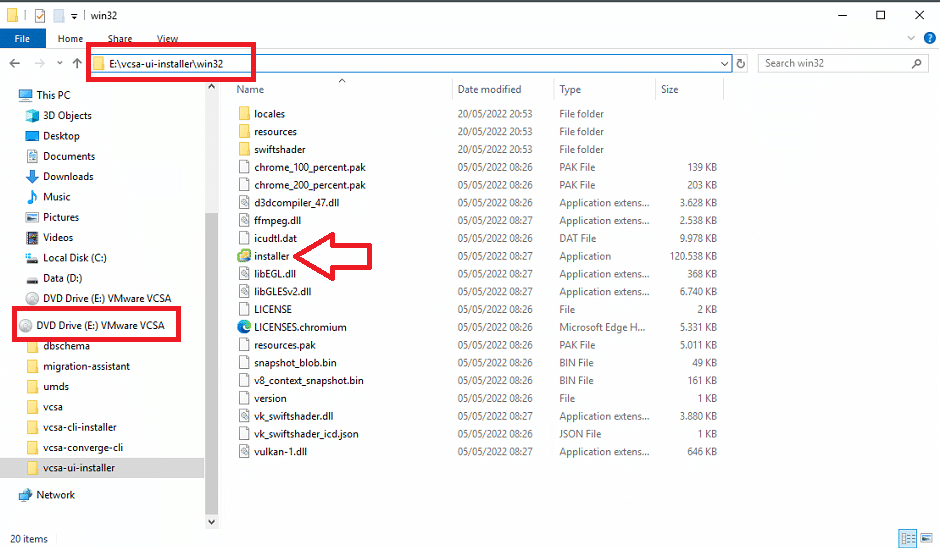Open the installer application file
This screenshot has width=940, height=548.
(x=272, y=256)
